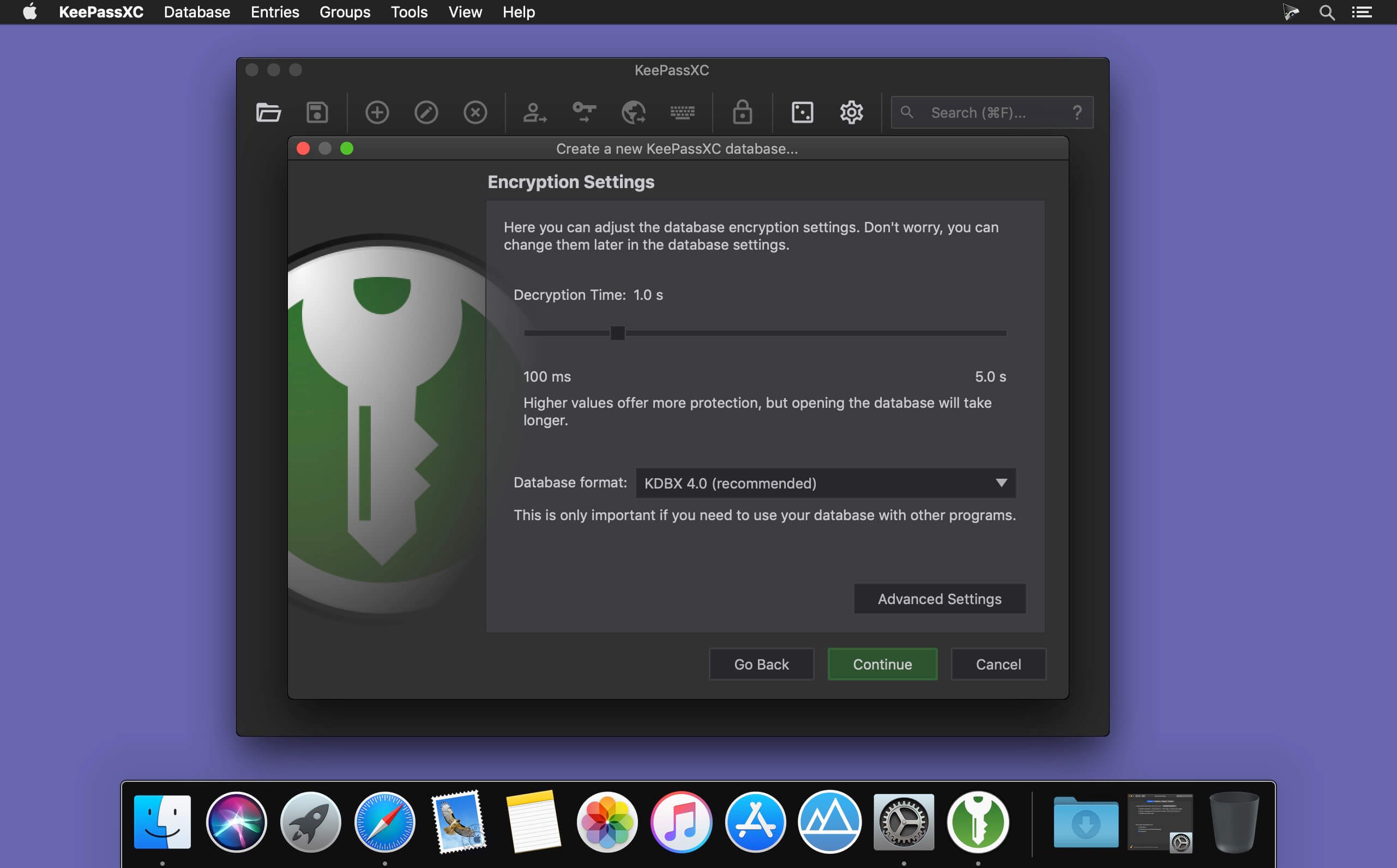Click the green Continue button
Viewport: 1397px width, 868px height.
(882, 664)
